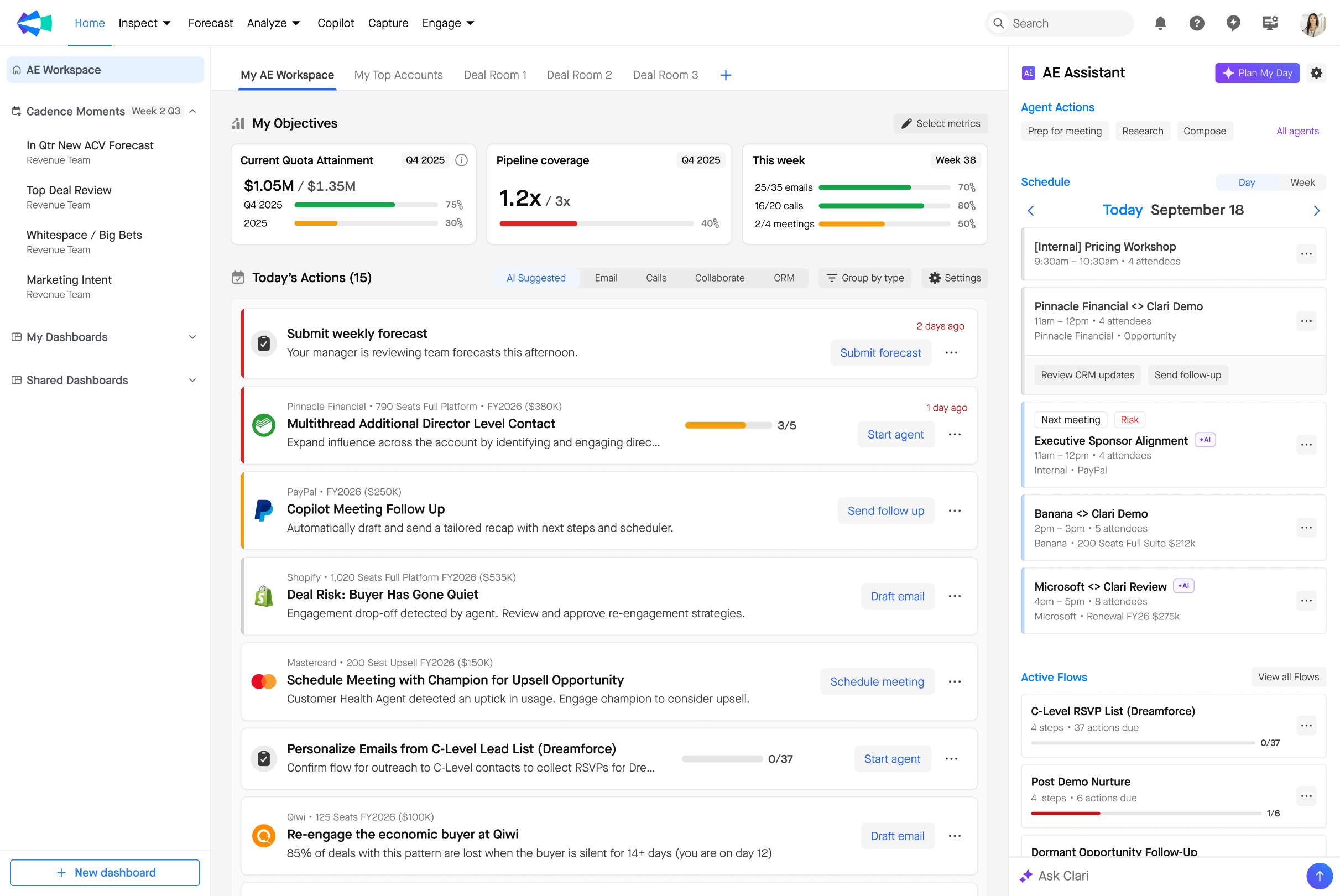This screenshot has height=896, width=1340.
Task: Click the monitor icon beside the avatar
Action: [x=1270, y=23]
